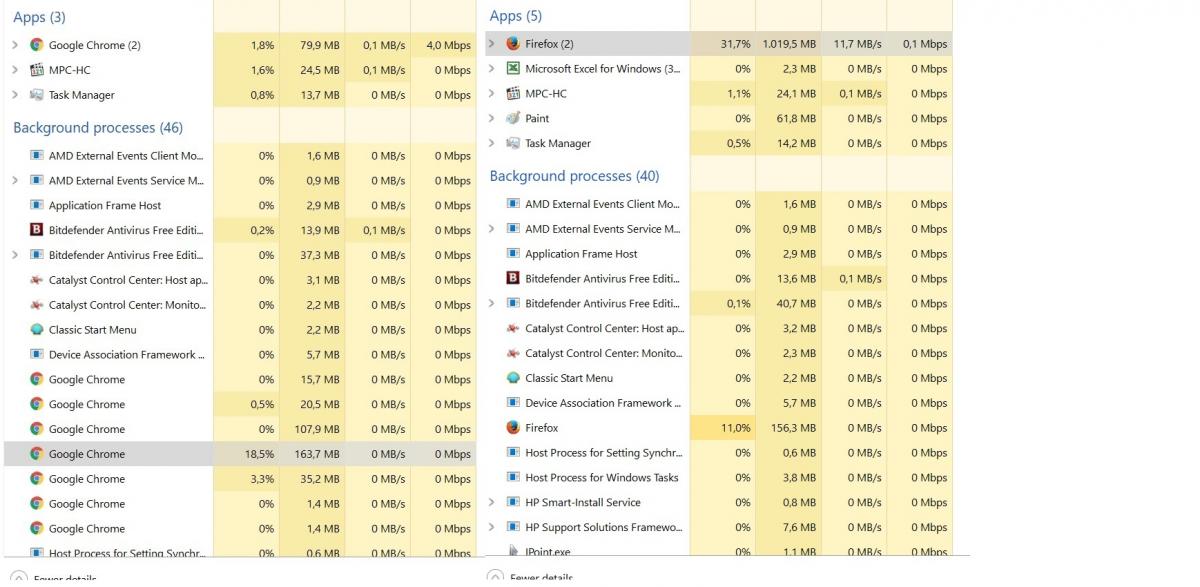Expand the Paint app entry
Screen dimensions: 1200x587
tap(491, 118)
